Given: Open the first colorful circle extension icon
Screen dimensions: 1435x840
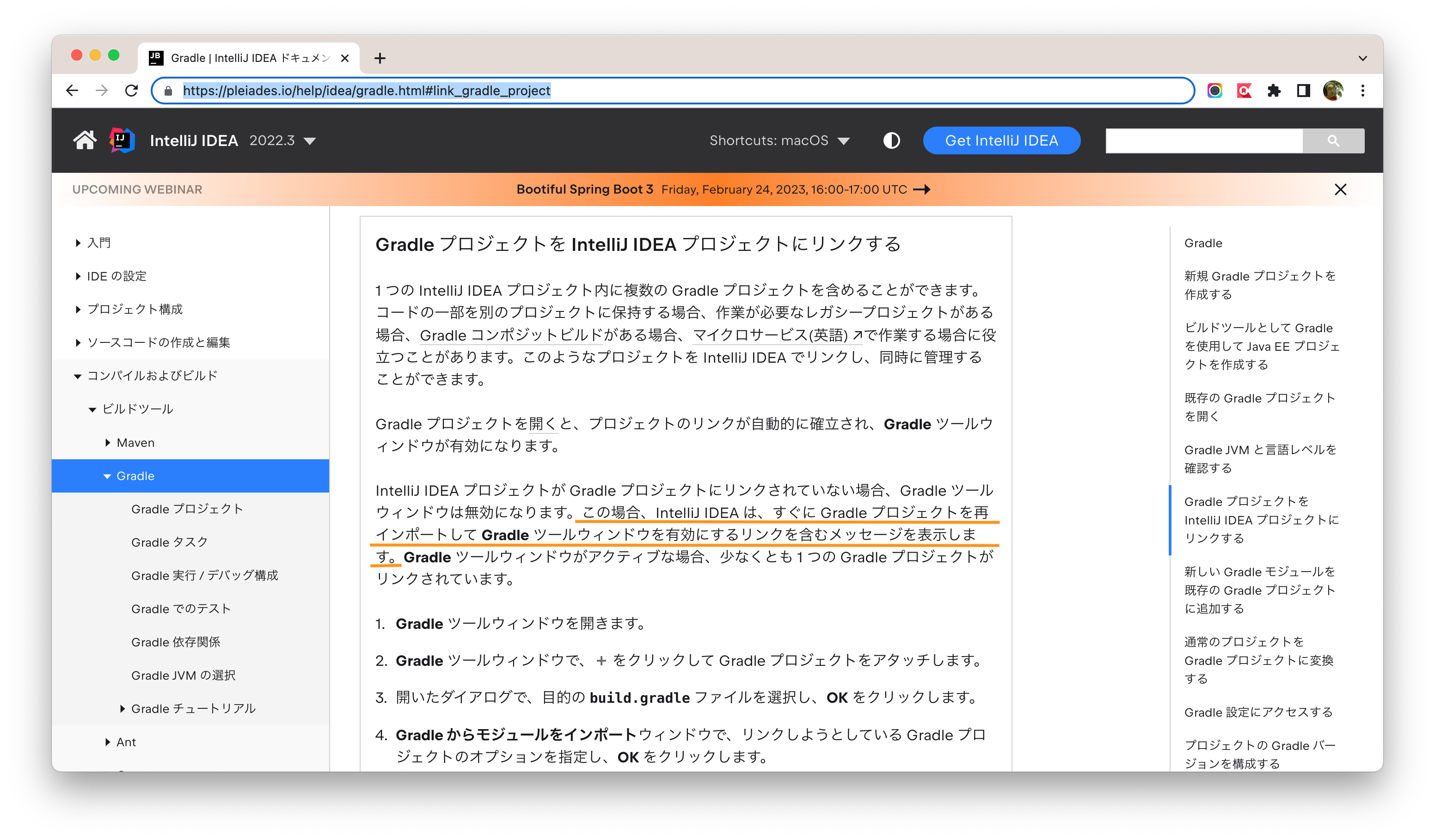Looking at the screenshot, I should click(1214, 91).
